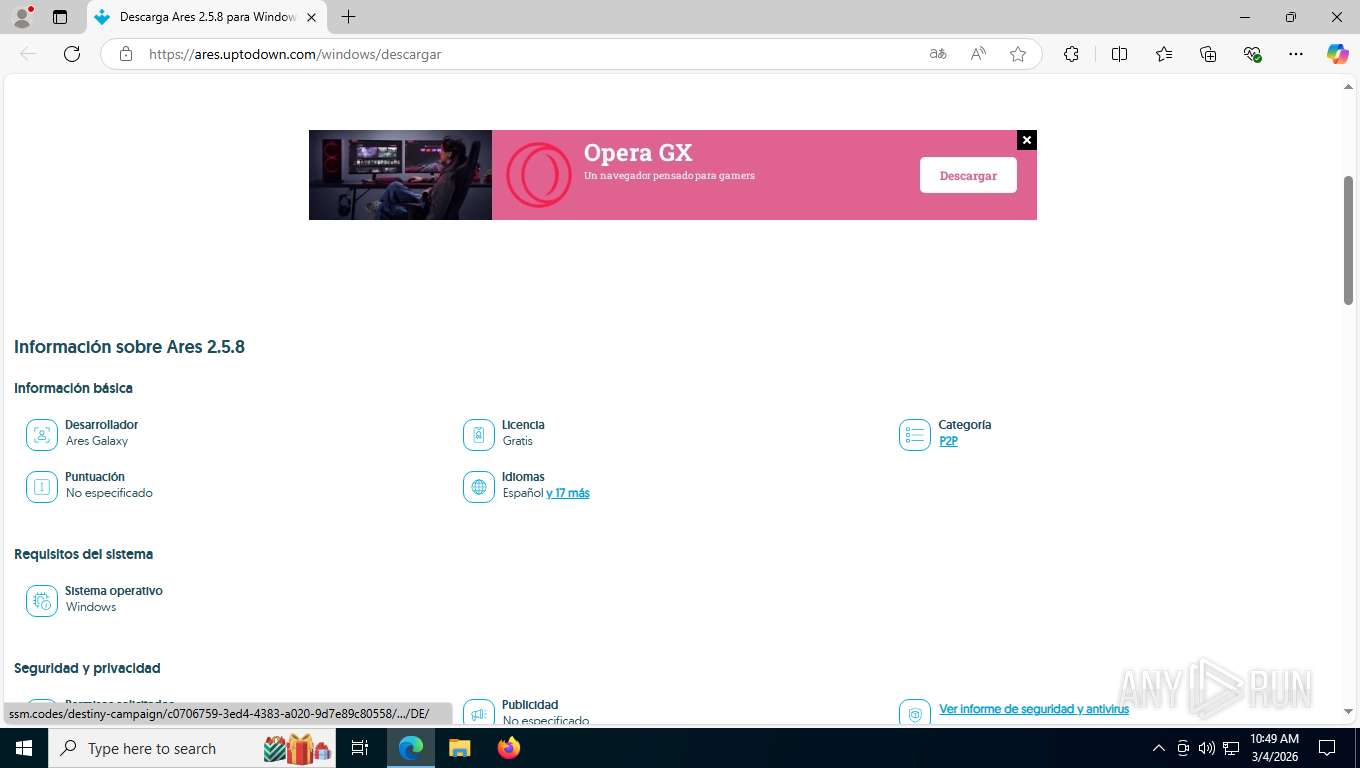
Task: View site information lock icon
Action: coord(126,54)
